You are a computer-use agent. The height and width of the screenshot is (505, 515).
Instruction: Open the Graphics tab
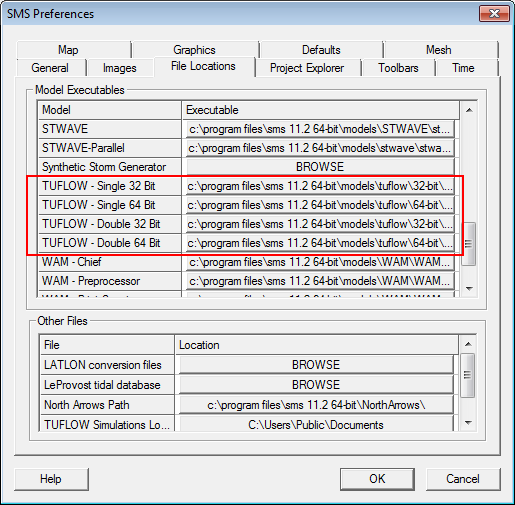coord(195,50)
